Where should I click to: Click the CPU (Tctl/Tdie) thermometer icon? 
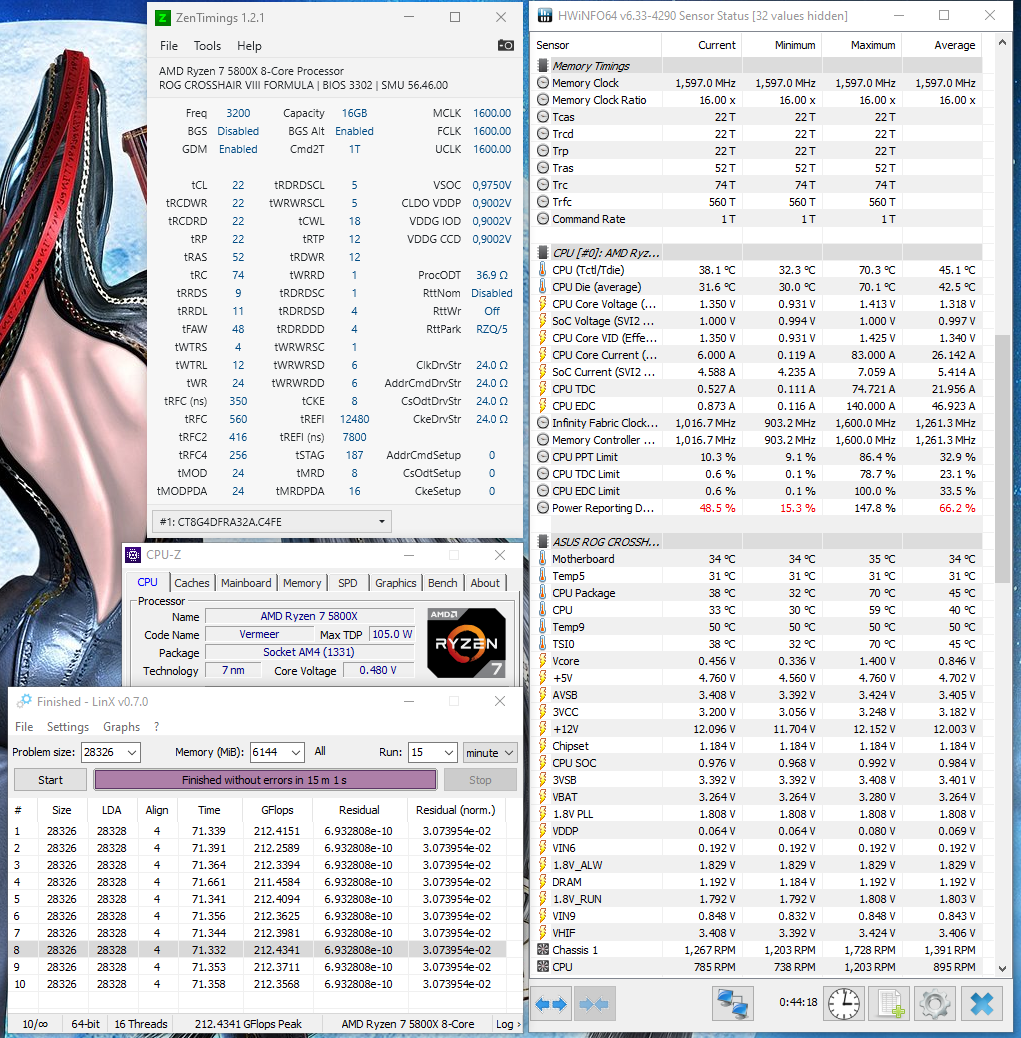click(542, 269)
